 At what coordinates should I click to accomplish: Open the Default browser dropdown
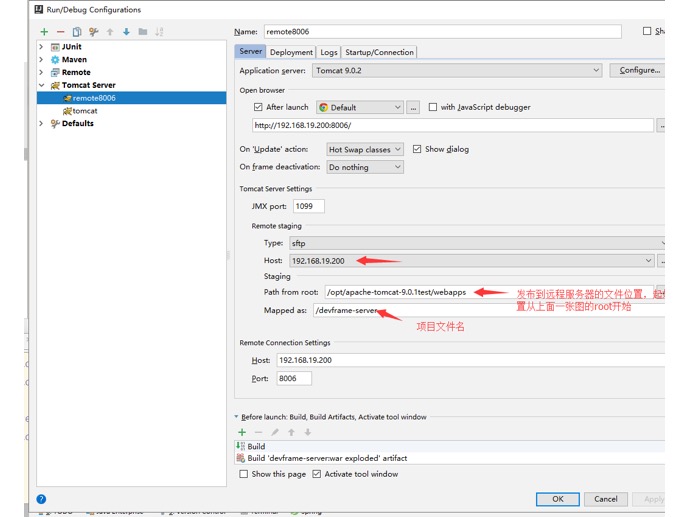[360, 107]
